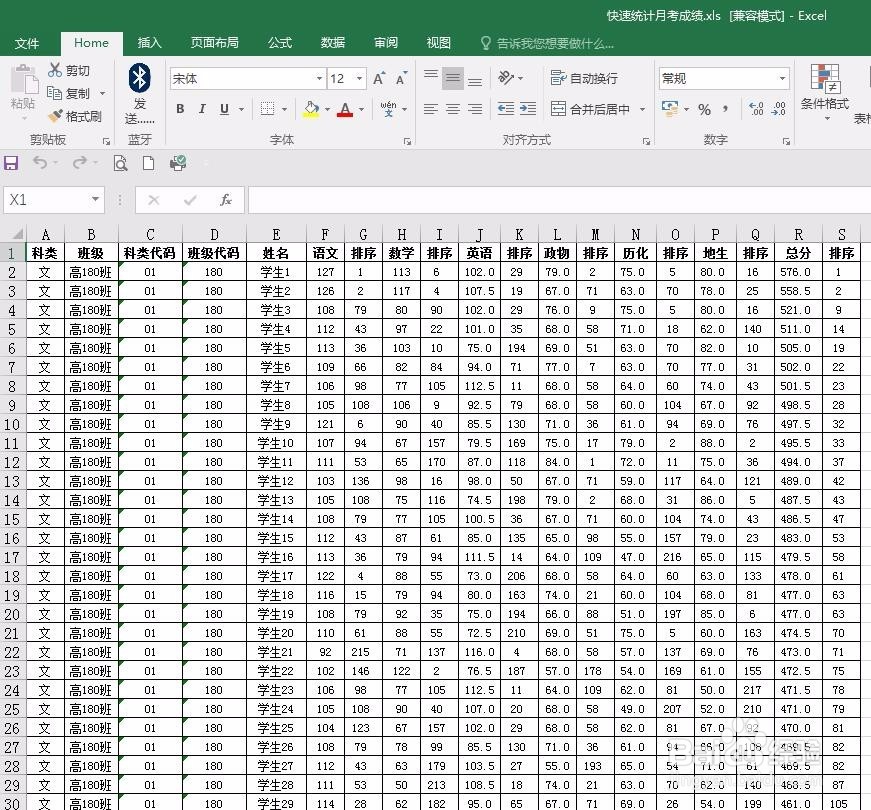Viewport: 871px width, 810px height.
Task: Select all cells corner button
Action: point(13,234)
